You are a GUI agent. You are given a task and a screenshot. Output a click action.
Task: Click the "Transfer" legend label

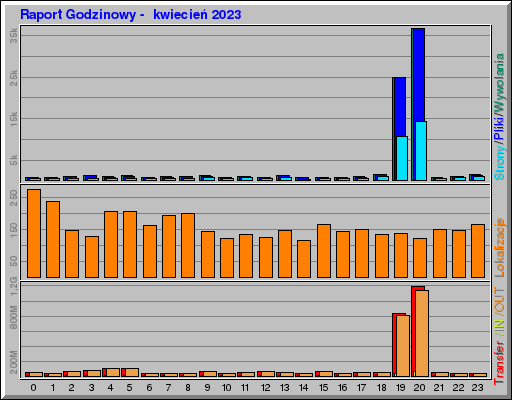tap(499, 363)
